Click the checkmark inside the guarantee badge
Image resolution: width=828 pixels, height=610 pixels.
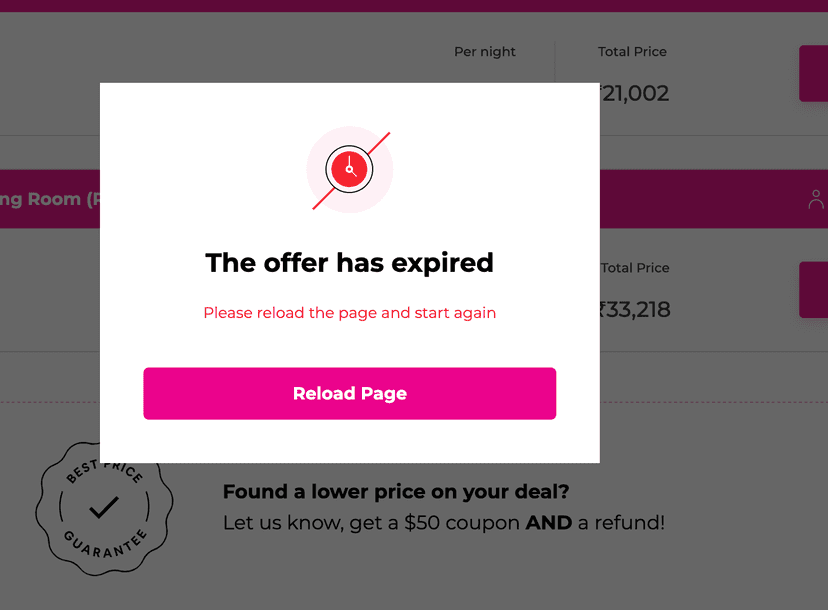[x=104, y=508]
